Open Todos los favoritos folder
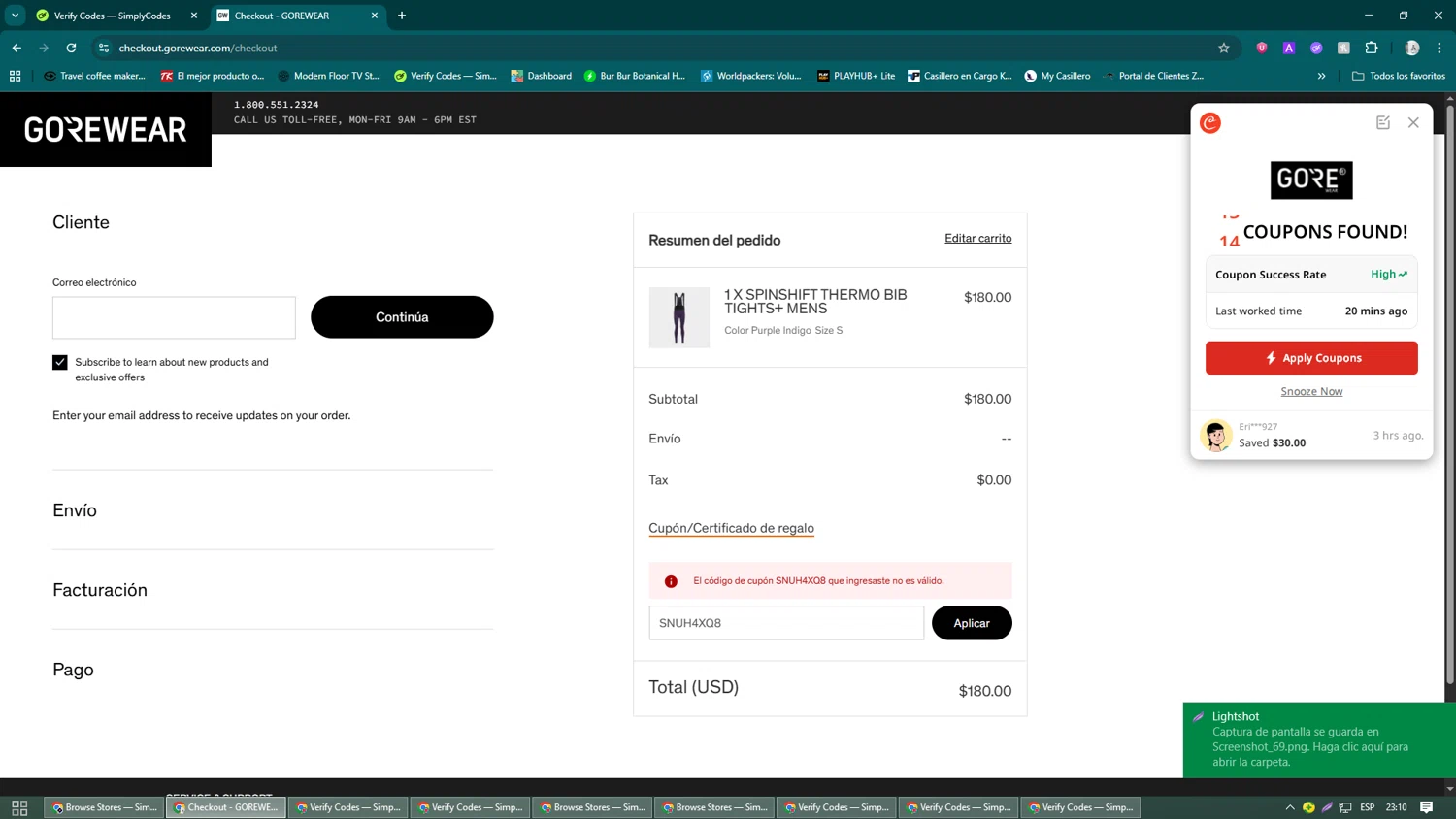The image size is (1456, 819). 1399,76
